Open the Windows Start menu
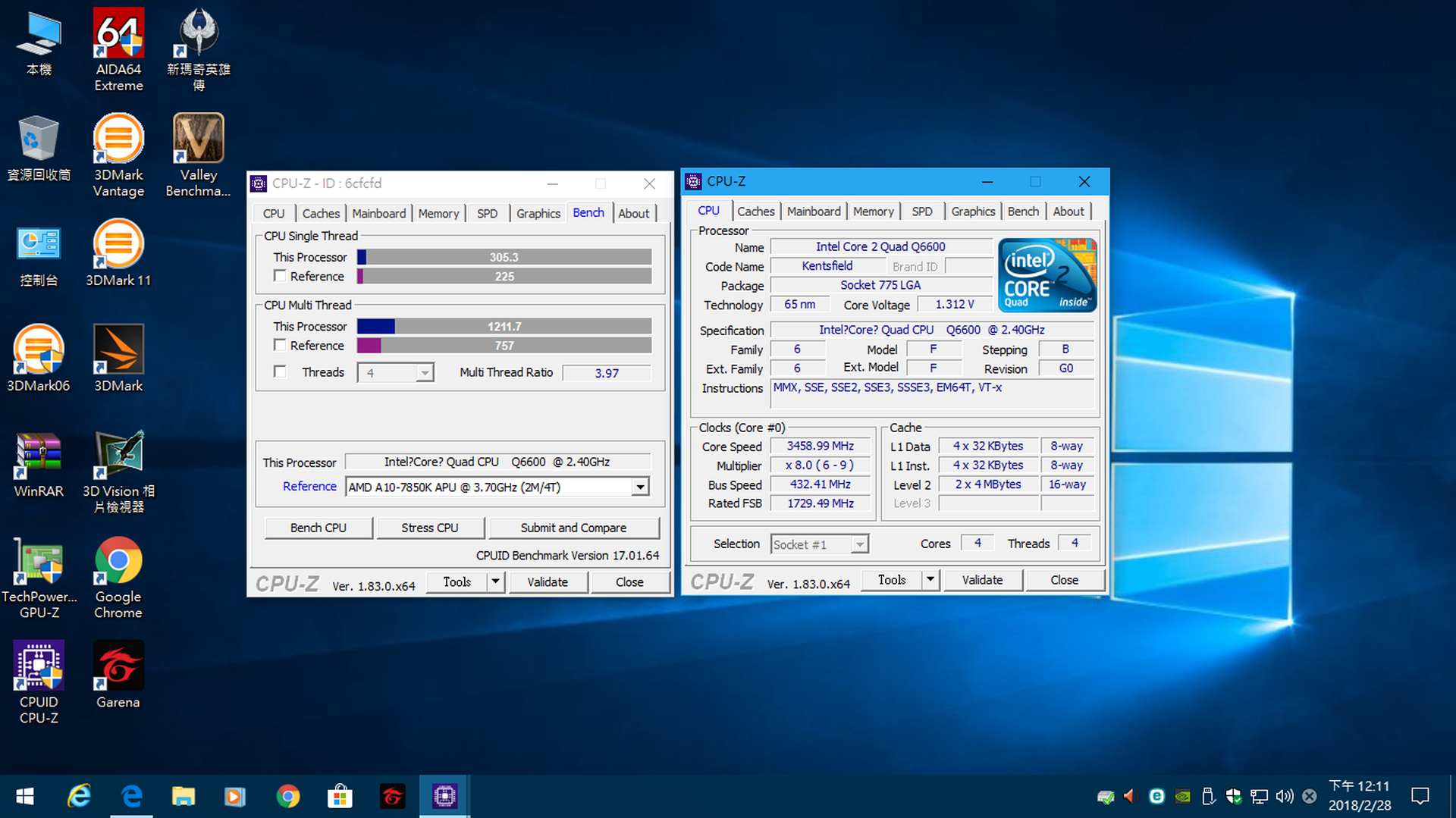Image resolution: width=1456 pixels, height=818 pixels. (x=24, y=796)
